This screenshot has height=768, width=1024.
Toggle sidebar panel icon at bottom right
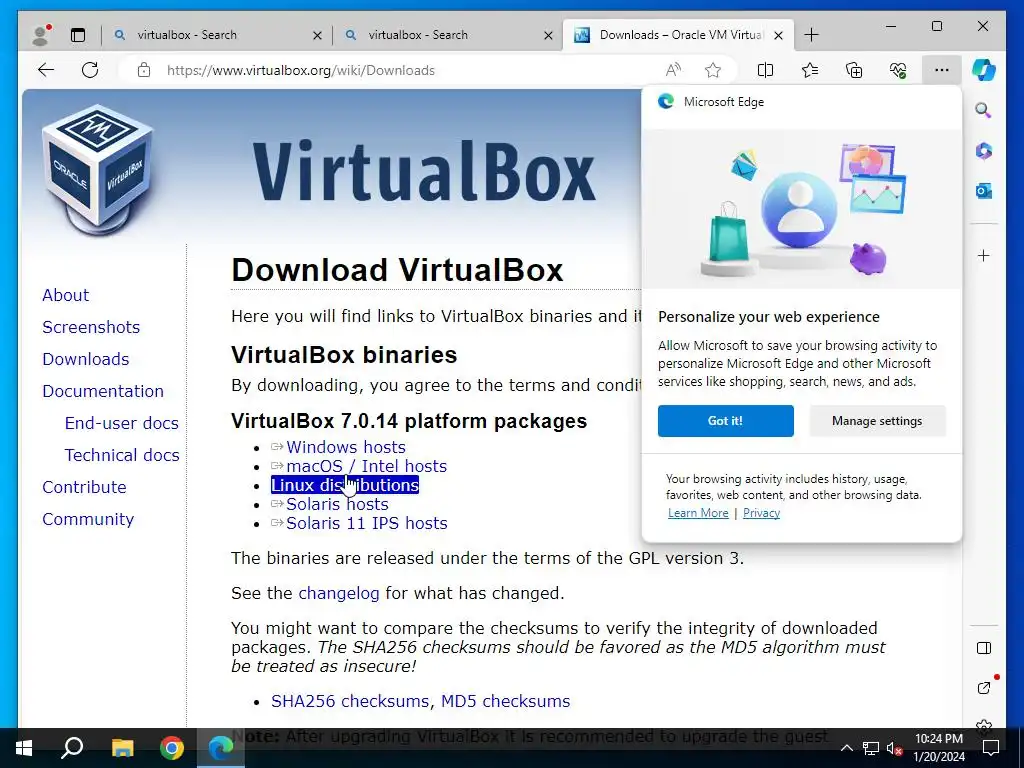984,648
